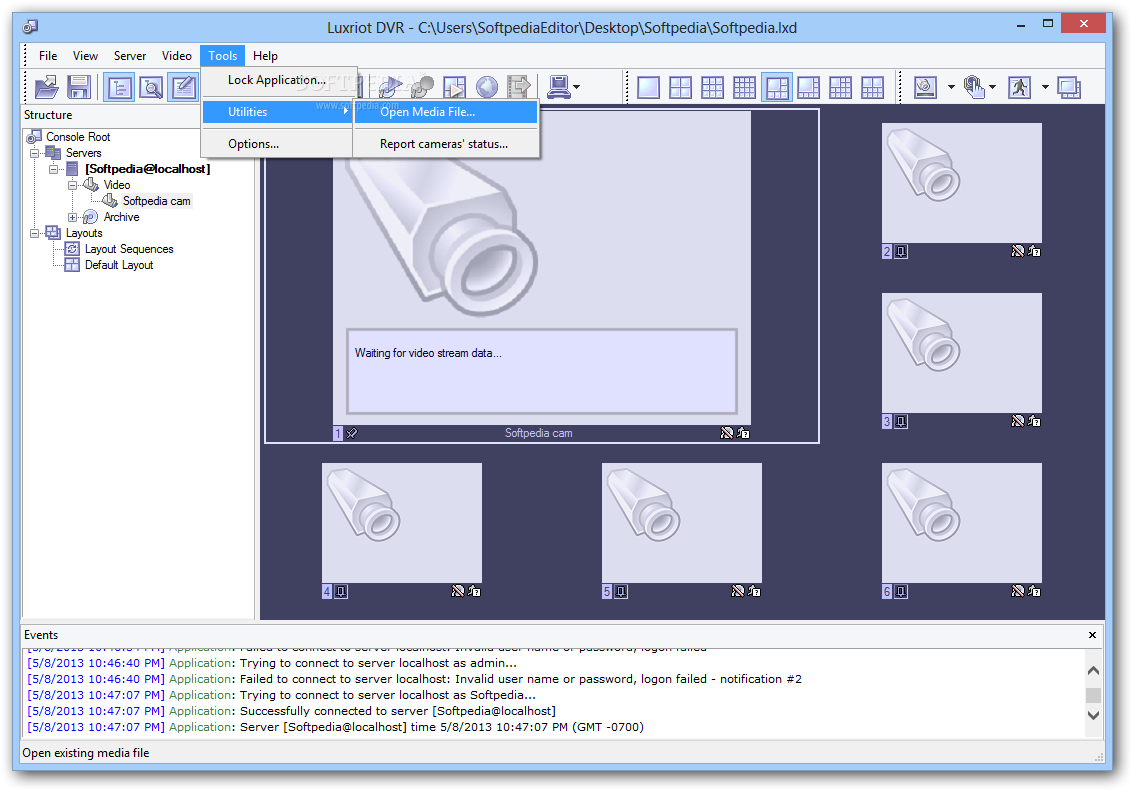Open the motion icon dropdown arrow

[x=1045, y=87]
